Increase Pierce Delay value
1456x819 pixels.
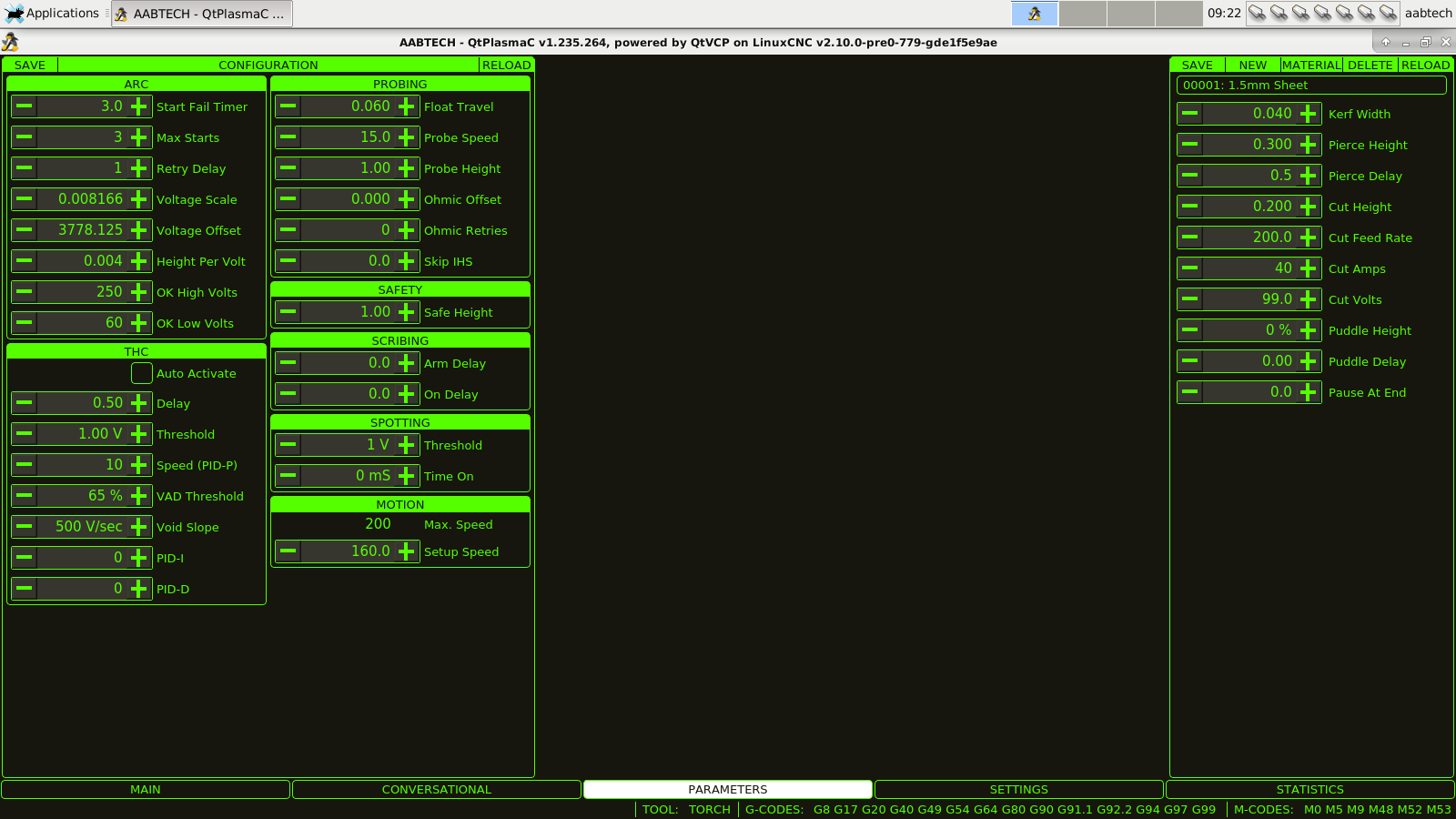coord(1309,176)
